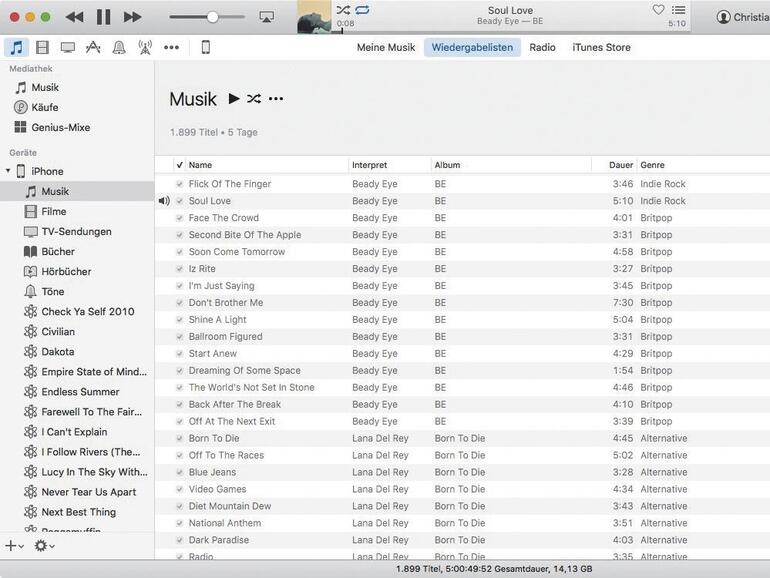Toggle shuffle in the now playing bar
Viewport: 770px width, 578px height.
(343, 10)
